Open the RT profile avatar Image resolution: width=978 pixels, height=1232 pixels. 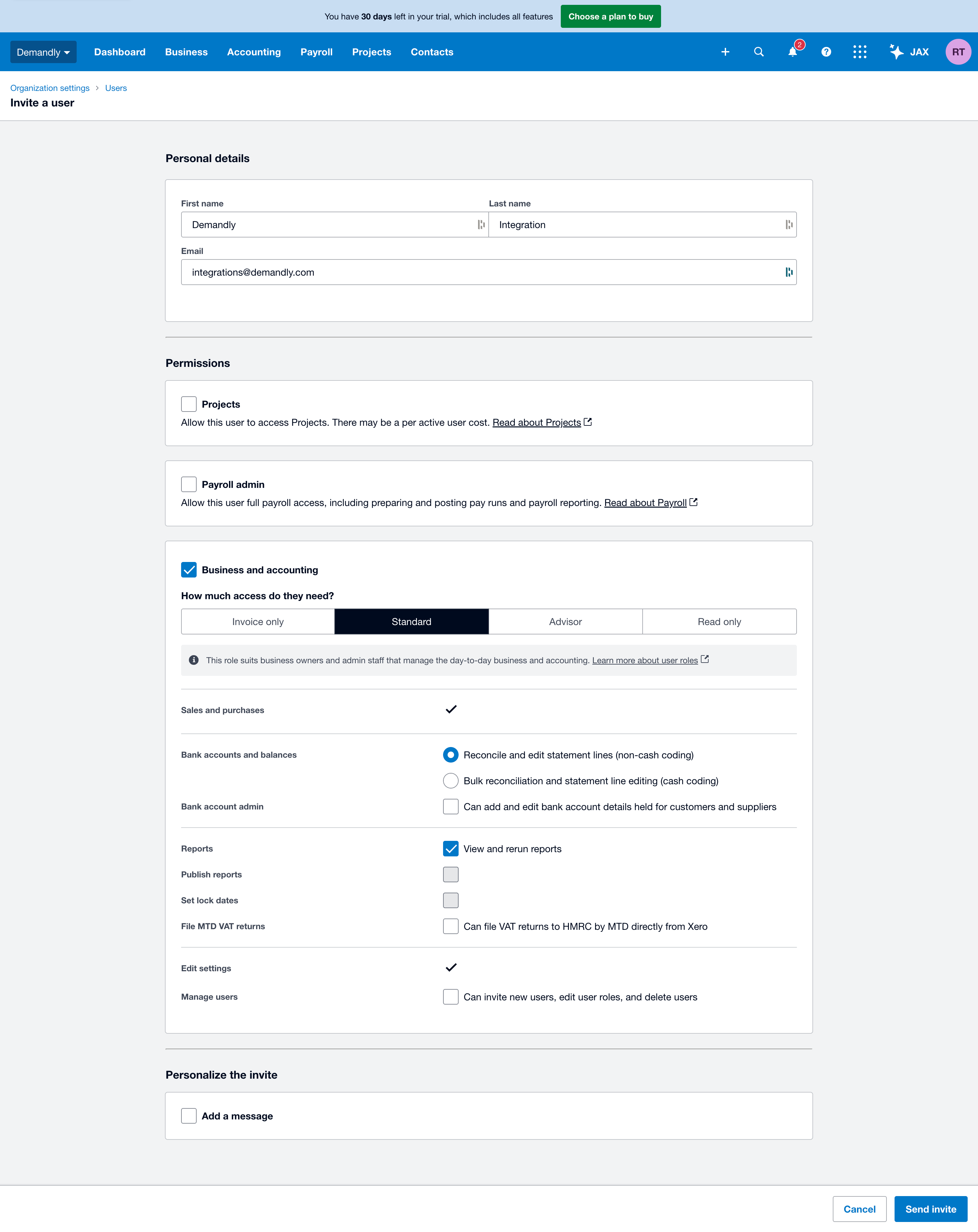[959, 51]
